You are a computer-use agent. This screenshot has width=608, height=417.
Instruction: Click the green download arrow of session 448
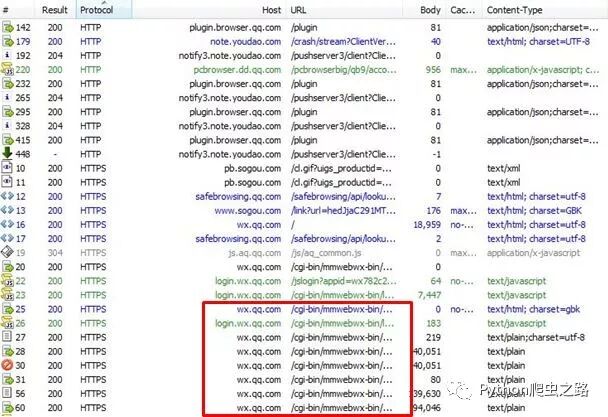point(7,153)
